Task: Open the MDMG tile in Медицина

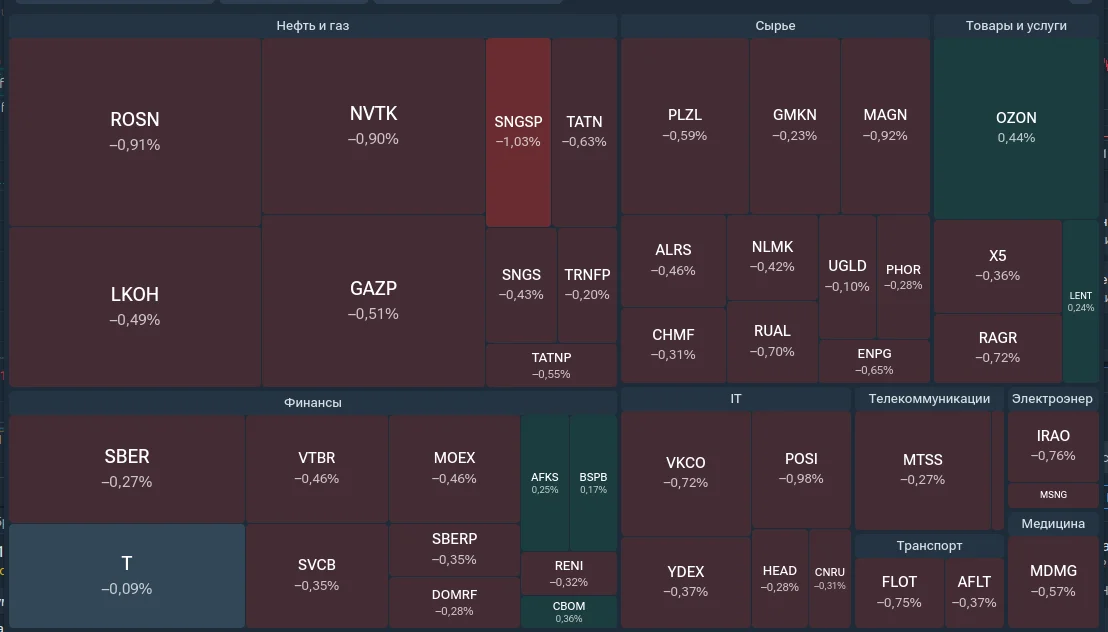Action: click(x=1053, y=582)
